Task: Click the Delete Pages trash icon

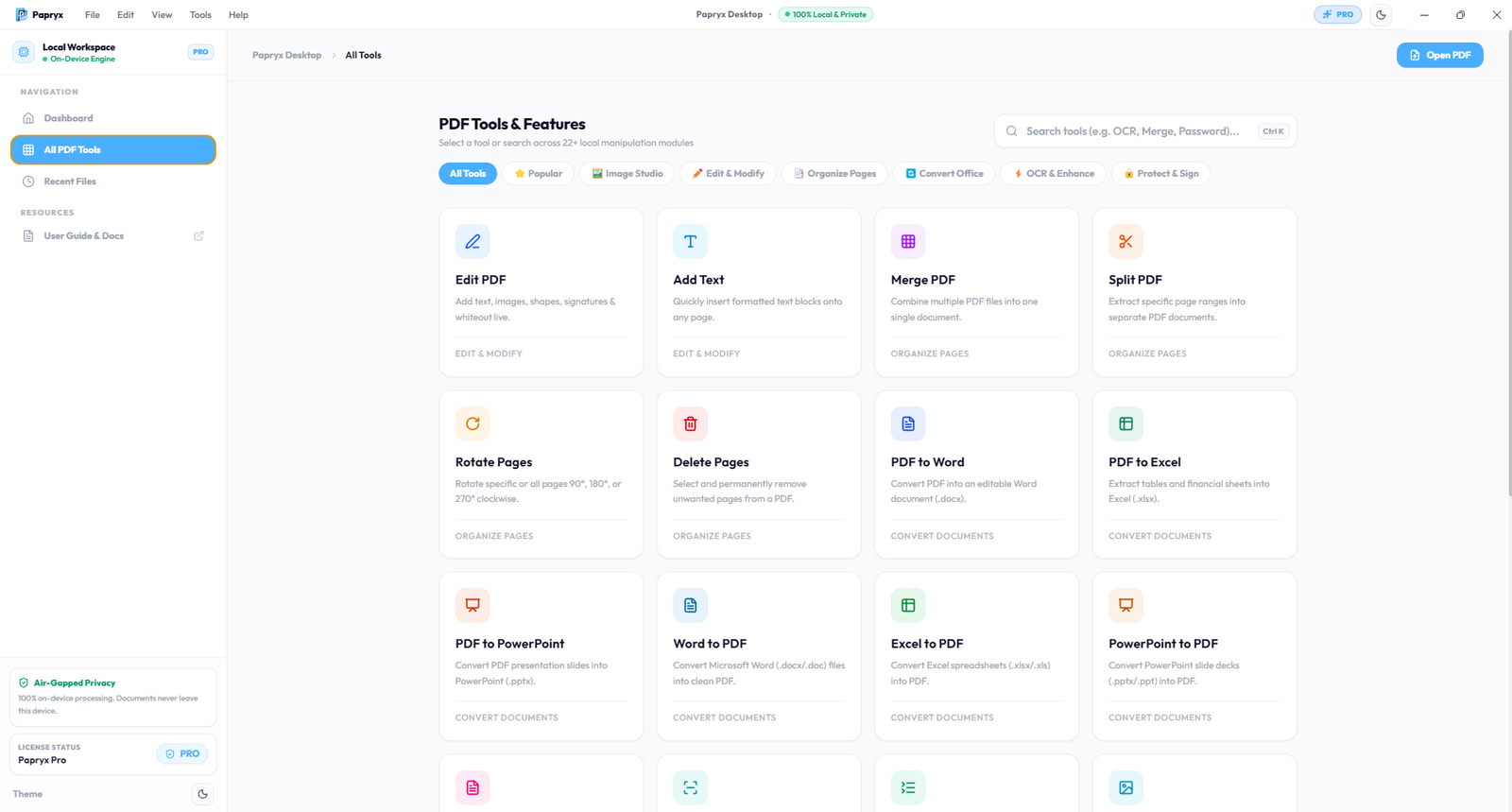Action: (690, 423)
